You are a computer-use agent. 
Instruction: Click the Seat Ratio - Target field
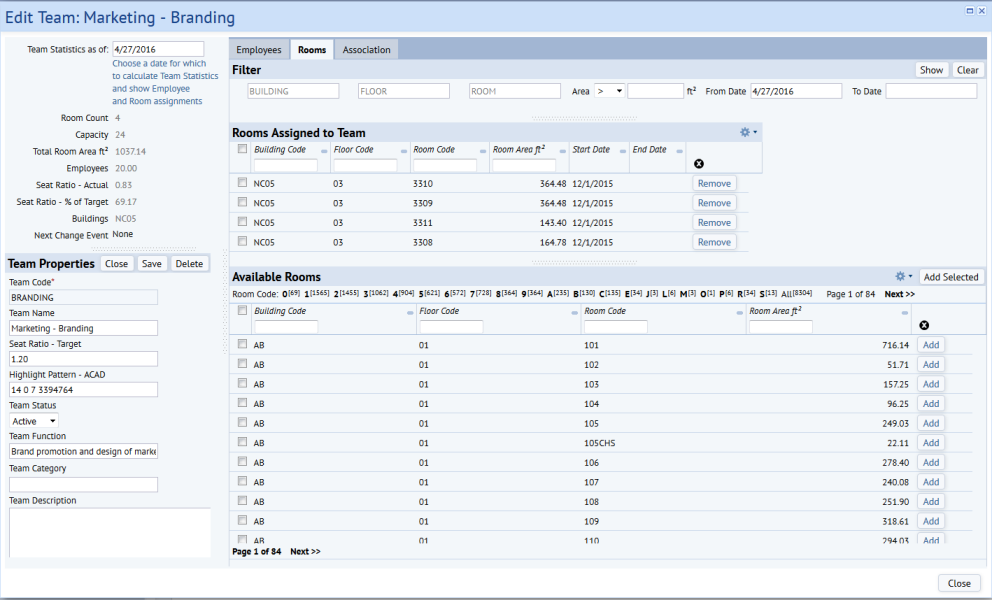click(x=84, y=359)
